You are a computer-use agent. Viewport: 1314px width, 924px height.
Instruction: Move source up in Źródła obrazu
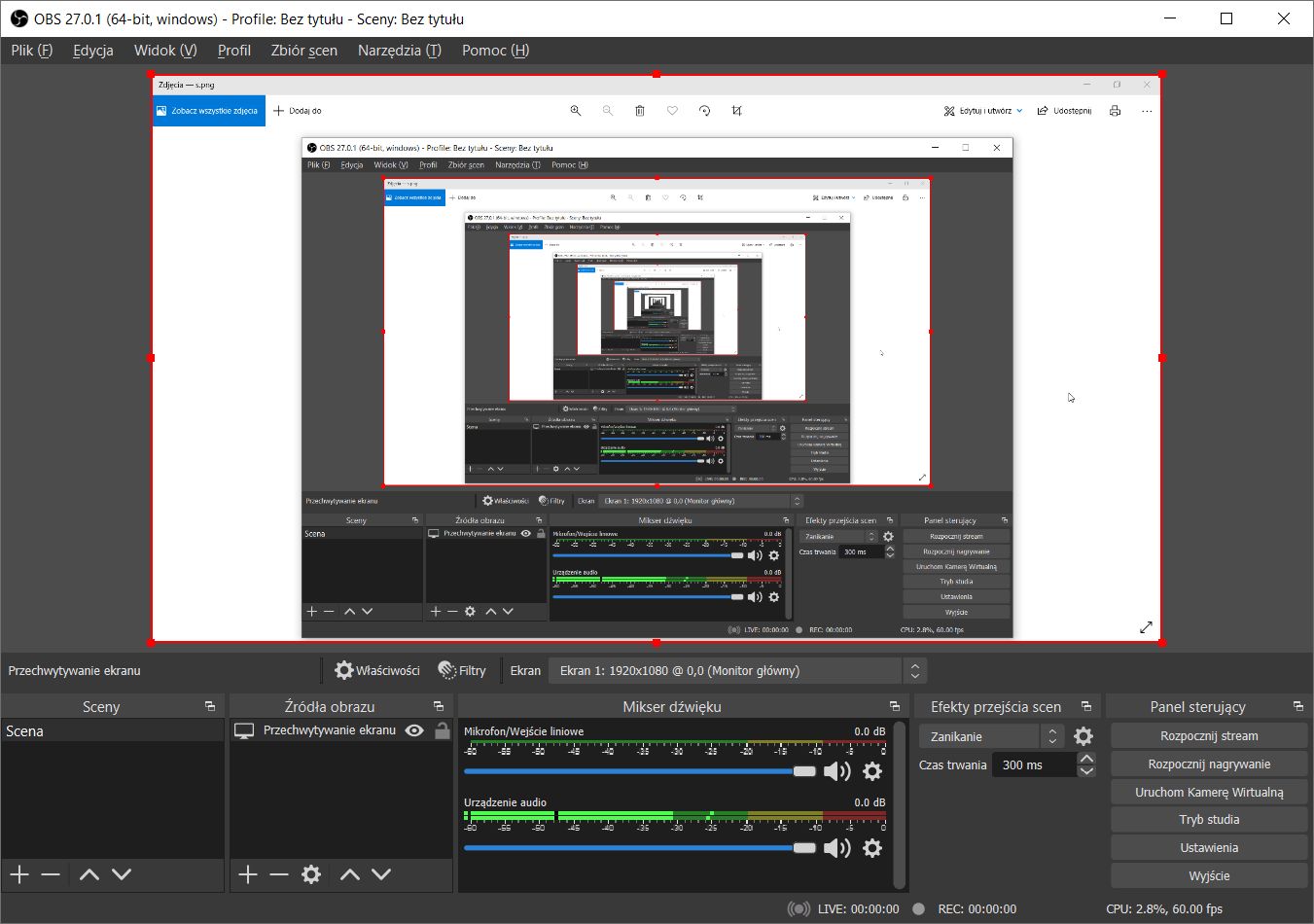click(350, 874)
